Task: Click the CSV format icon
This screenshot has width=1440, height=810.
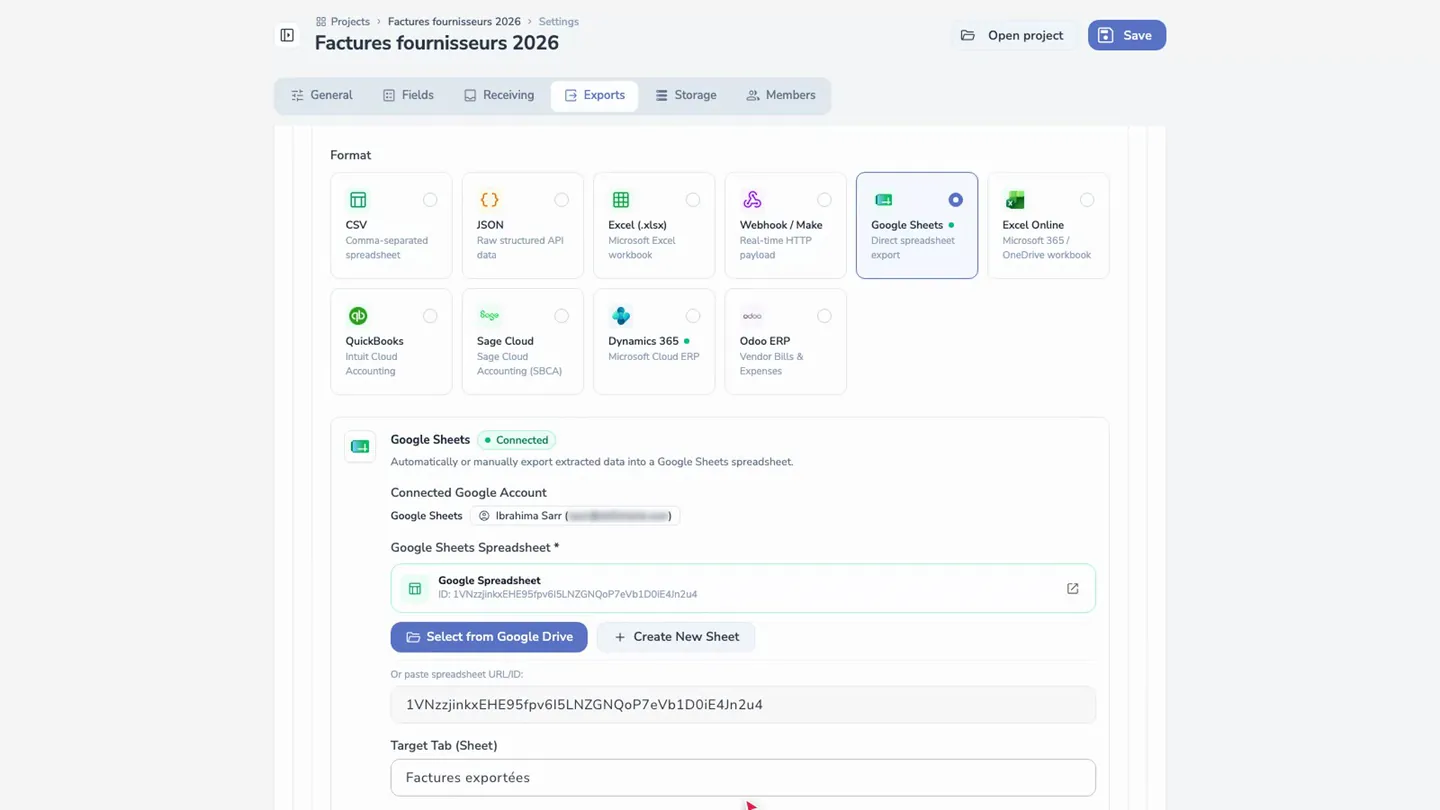Action: (358, 200)
